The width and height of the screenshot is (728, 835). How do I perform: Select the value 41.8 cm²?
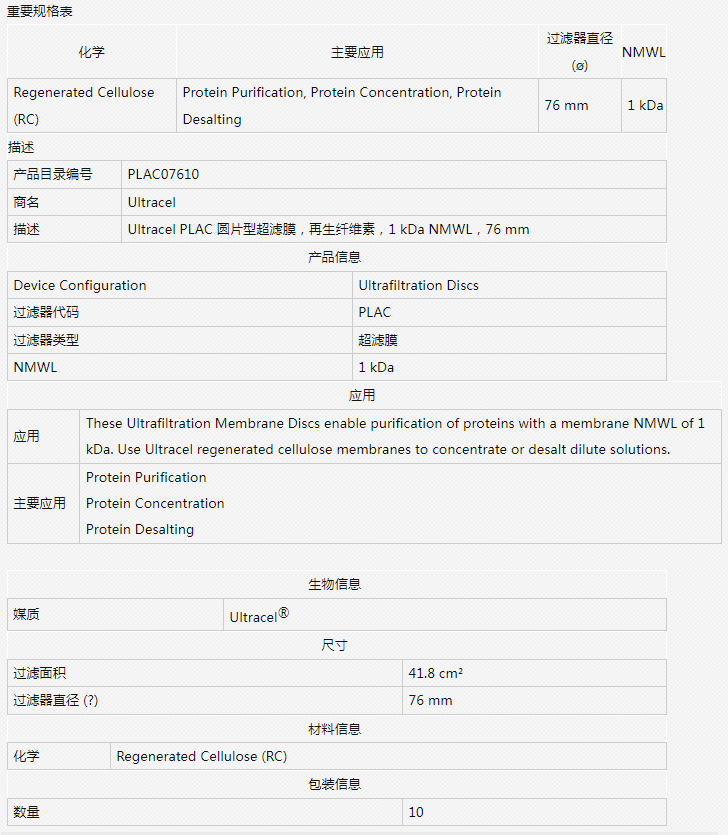coord(436,673)
